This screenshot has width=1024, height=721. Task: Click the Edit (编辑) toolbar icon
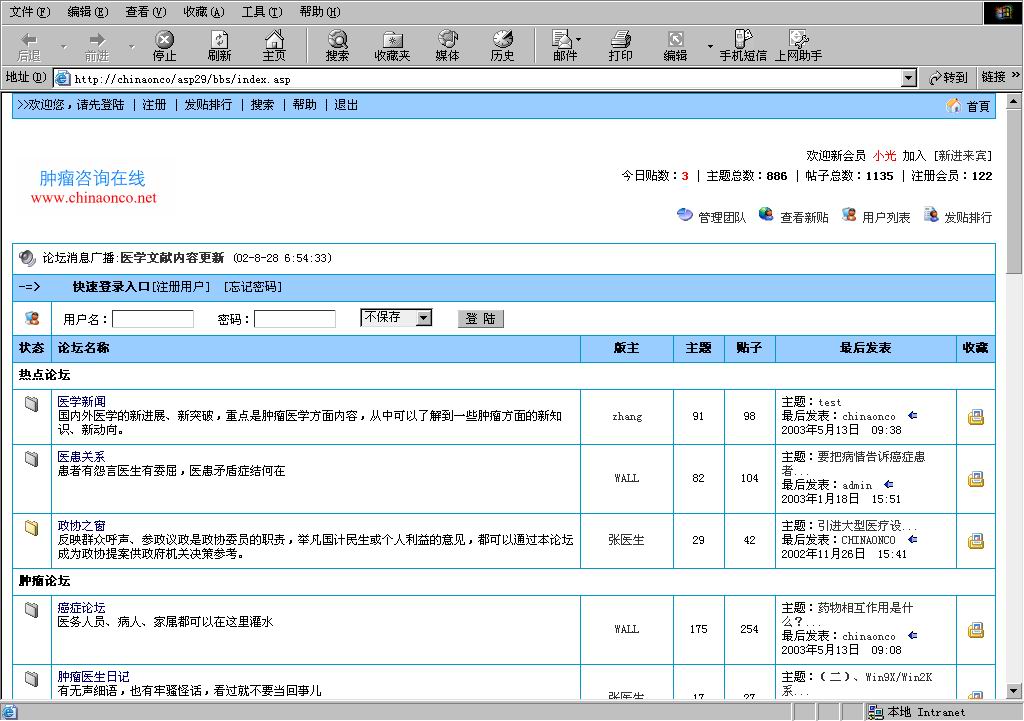coord(675,46)
